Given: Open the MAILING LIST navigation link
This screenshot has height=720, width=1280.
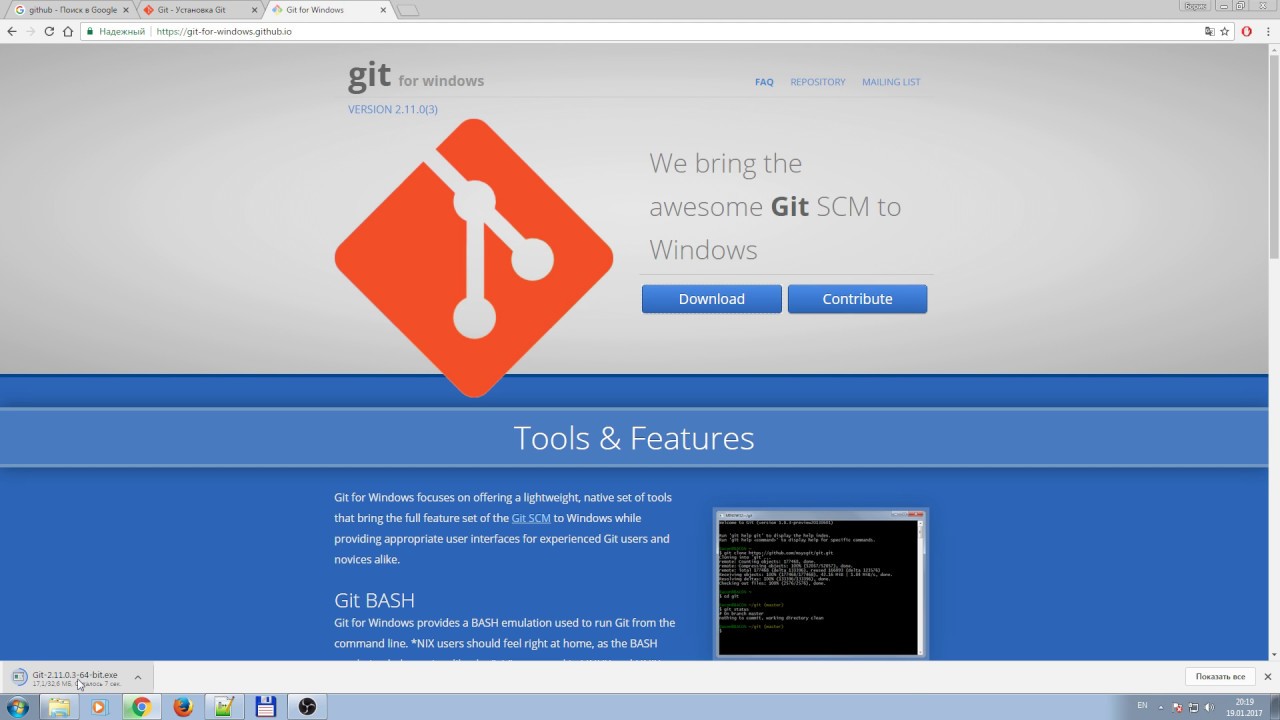Looking at the screenshot, I should tap(891, 82).
